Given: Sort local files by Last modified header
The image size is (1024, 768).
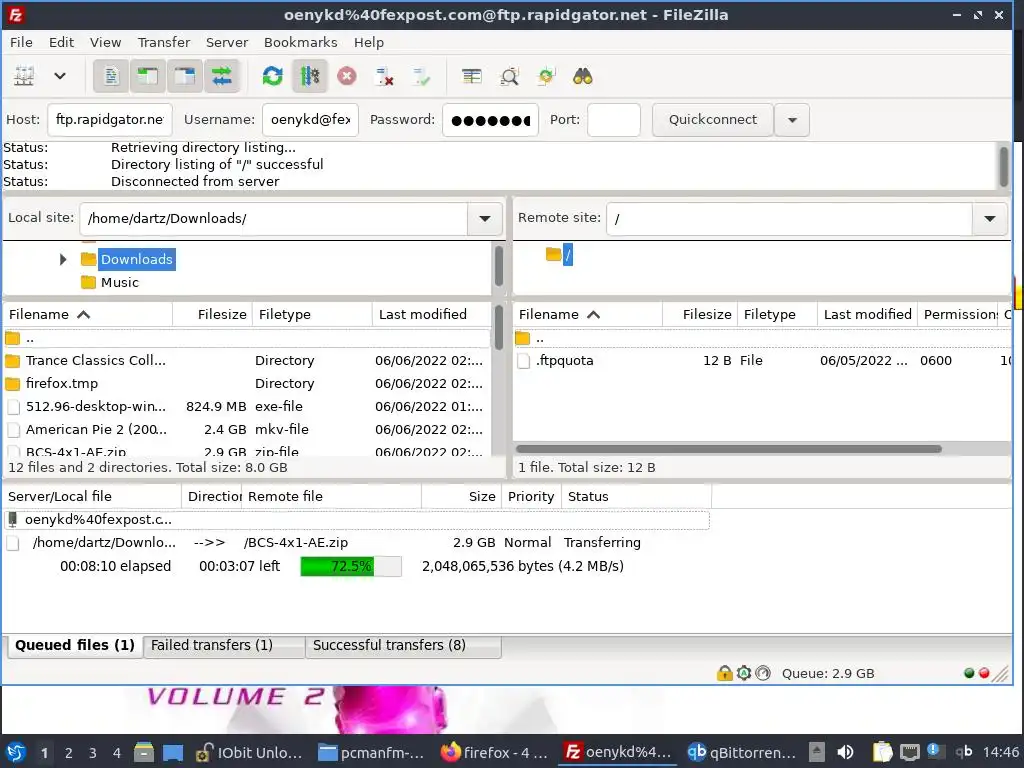Looking at the screenshot, I should point(431,314).
